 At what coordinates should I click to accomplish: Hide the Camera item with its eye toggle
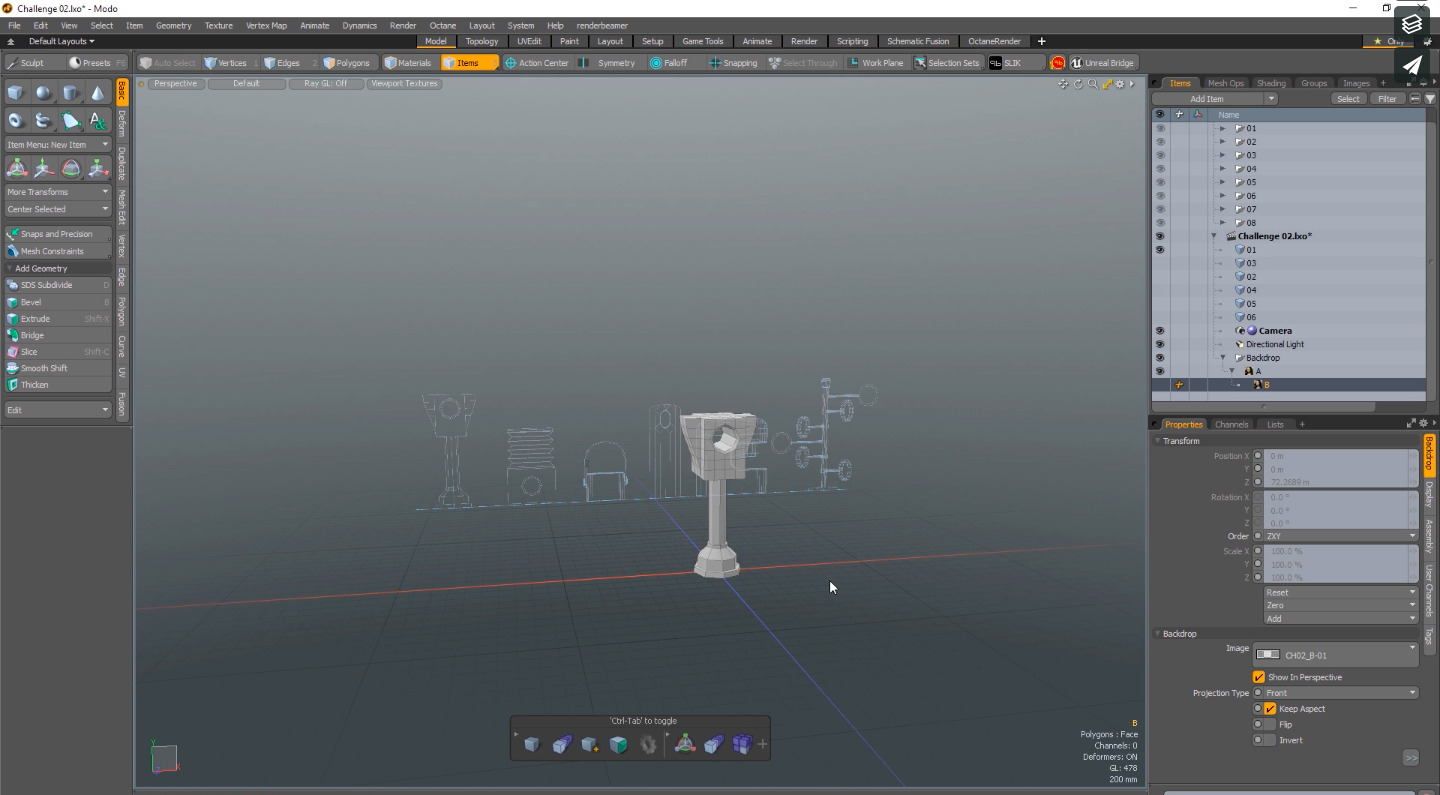[x=1159, y=331]
